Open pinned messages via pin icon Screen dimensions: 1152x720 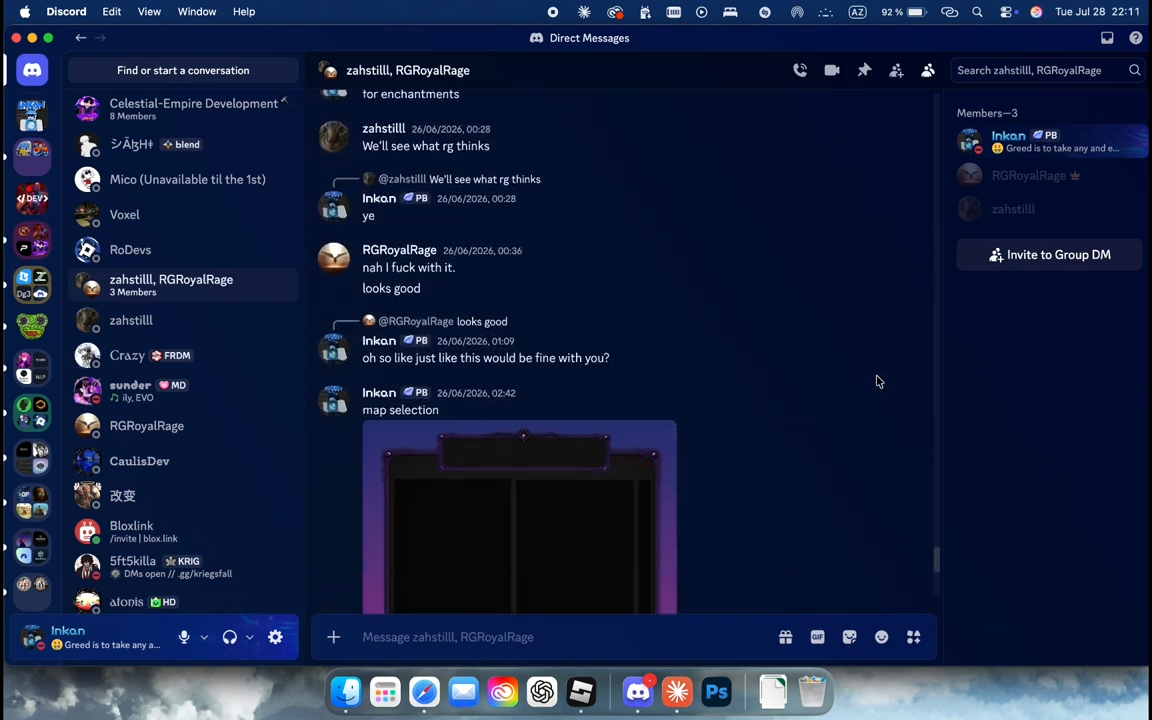click(x=864, y=71)
